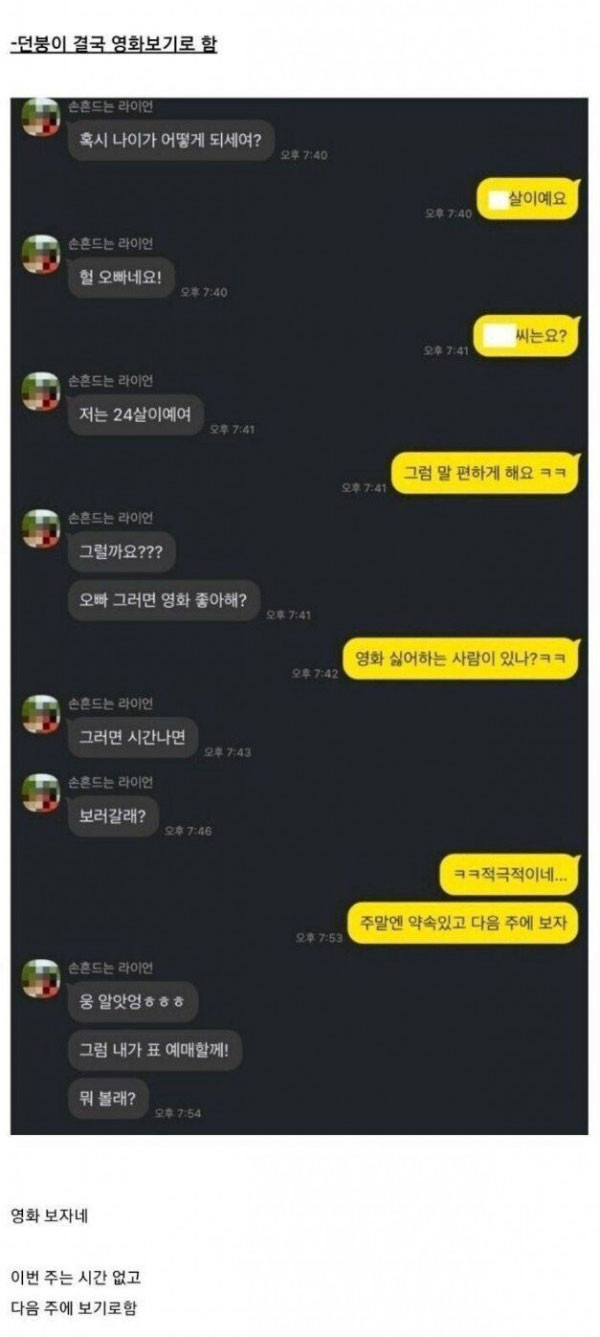Select '주말엔 약속있고 다음 주에 보자' bubble
600x1337 pixels.
[x=462, y=922]
